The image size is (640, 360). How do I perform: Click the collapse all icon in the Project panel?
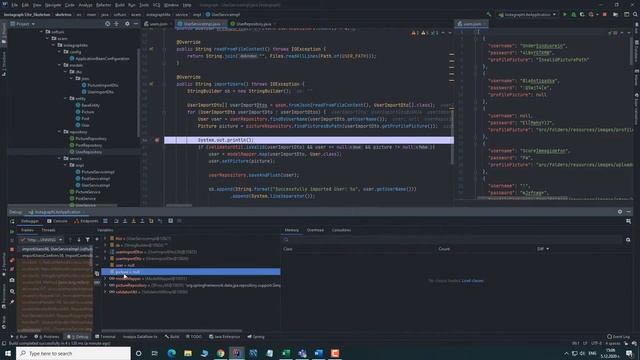[x=117, y=24]
